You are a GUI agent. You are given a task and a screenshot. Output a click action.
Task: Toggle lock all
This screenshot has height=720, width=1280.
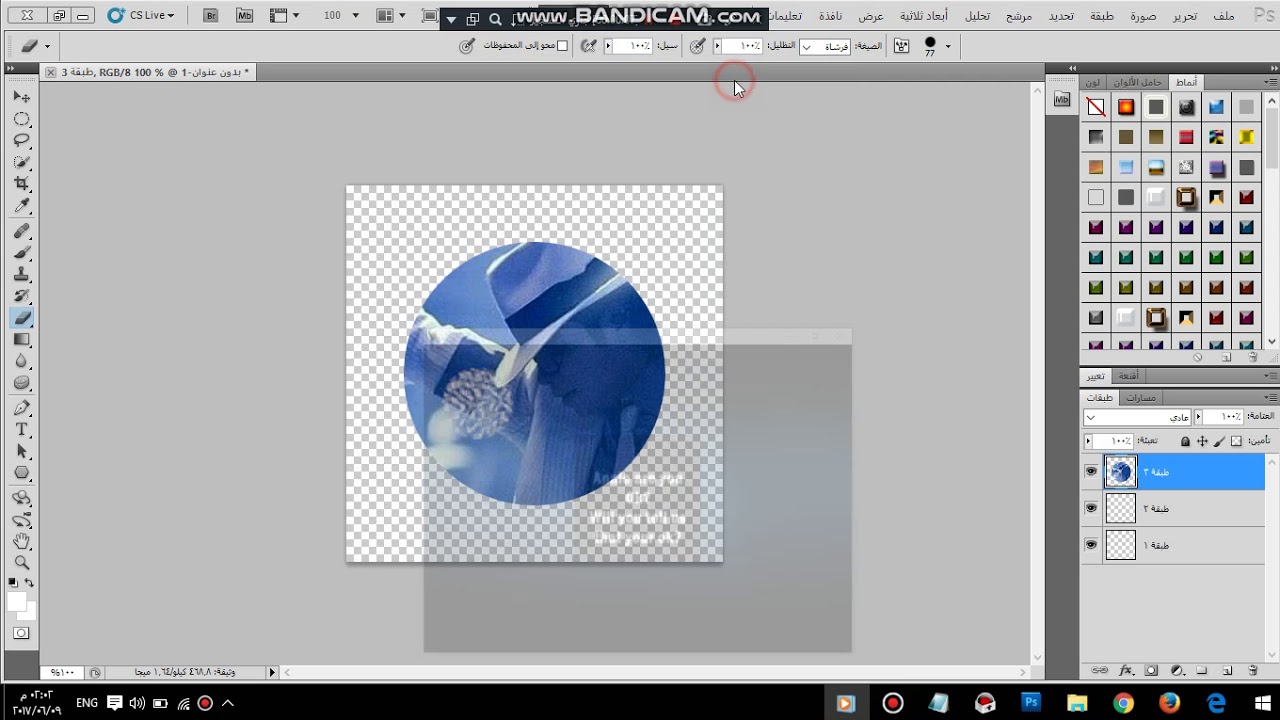tap(1185, 441)
